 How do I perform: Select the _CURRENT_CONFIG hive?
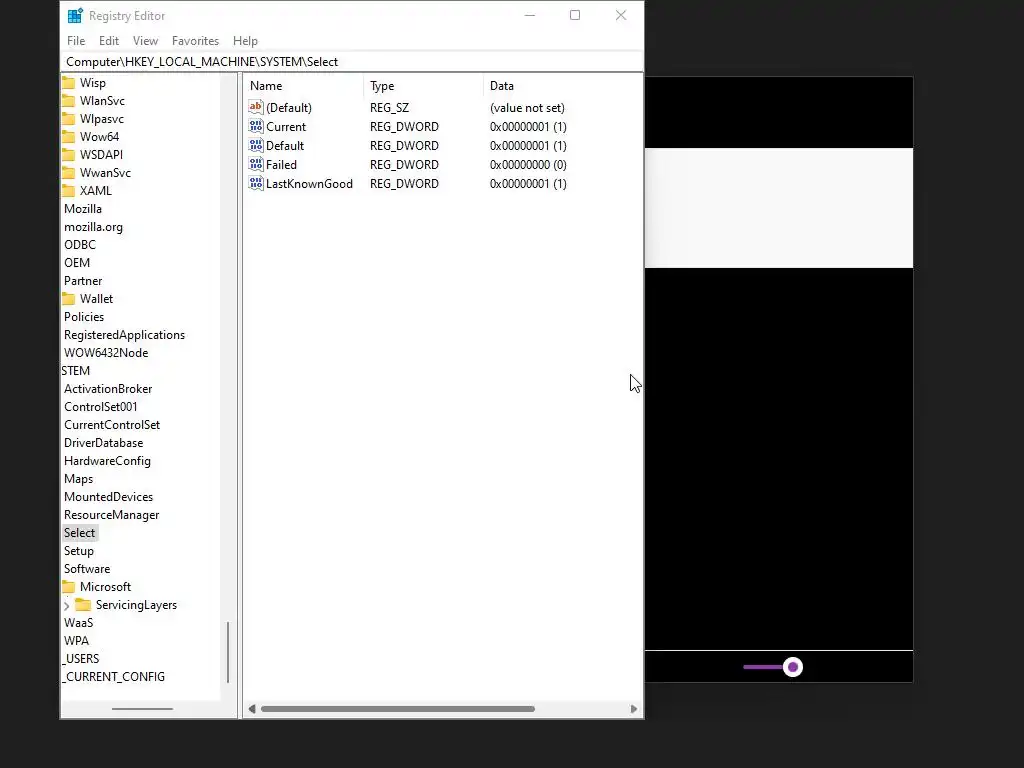coord(113,677)
